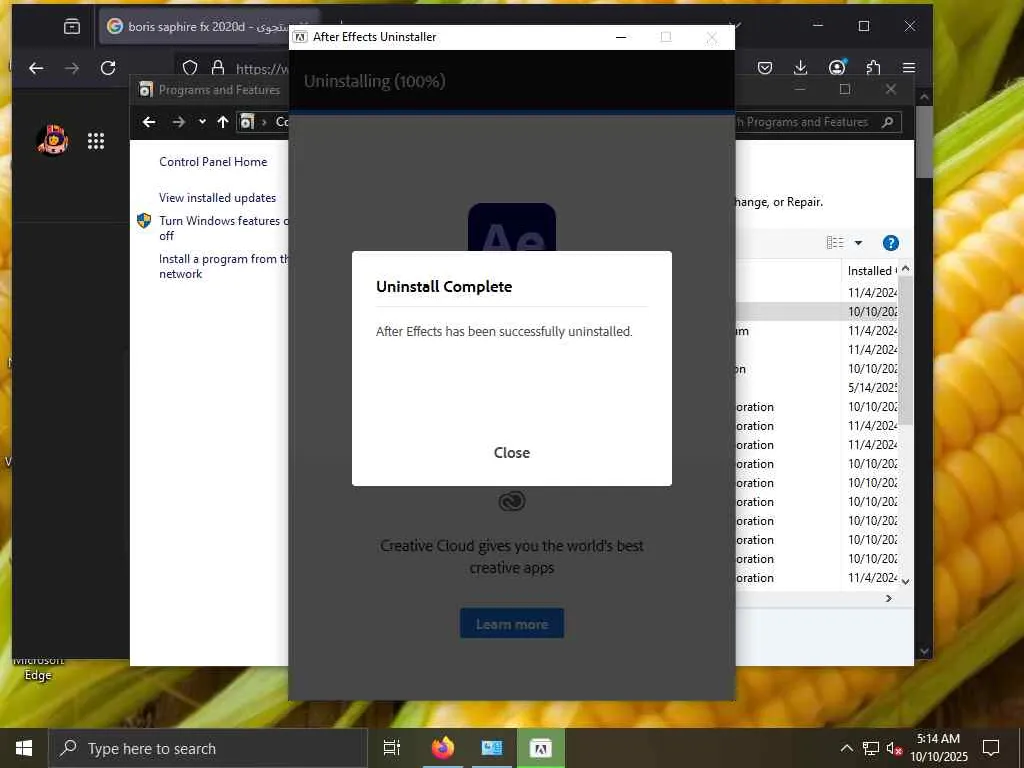
Task: Click the Learn more button in uninstaller
Action: 511,624
